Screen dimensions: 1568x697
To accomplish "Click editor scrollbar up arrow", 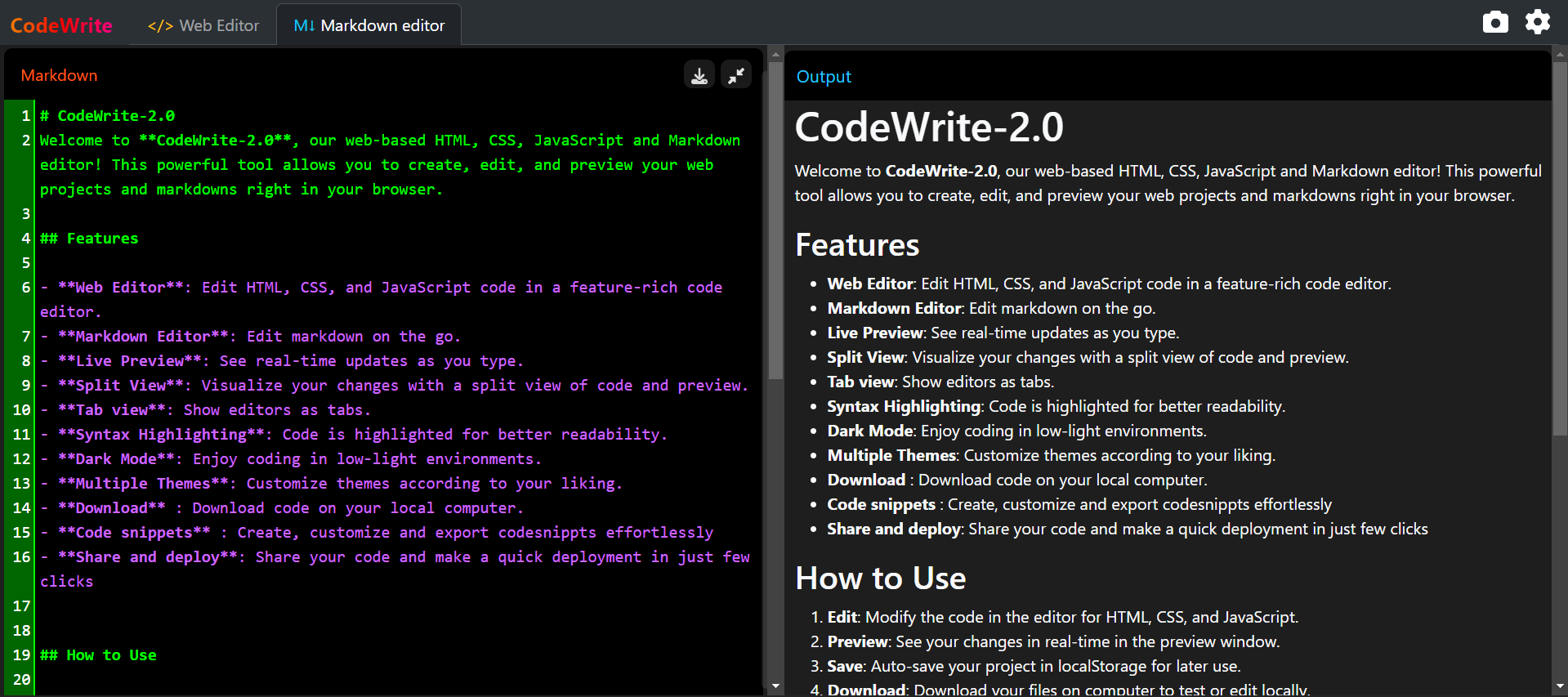I will [x=775, y=55].
